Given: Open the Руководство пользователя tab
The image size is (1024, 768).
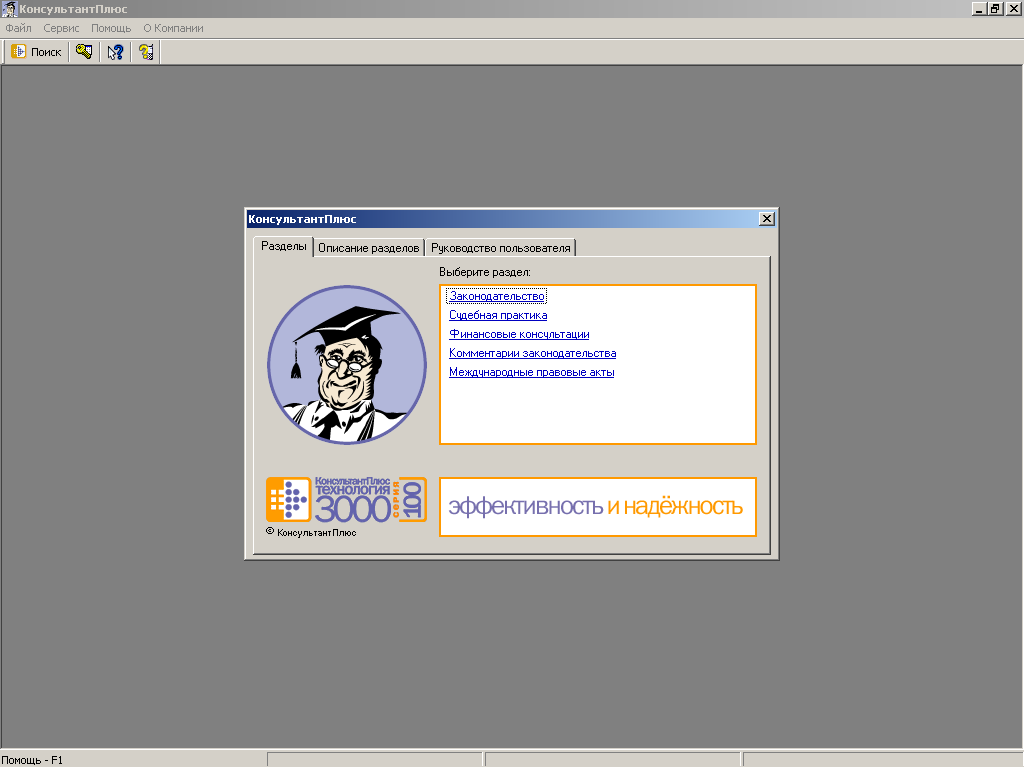Looking at the screenshot, I should pyautogui.click(x=500, y=248).
